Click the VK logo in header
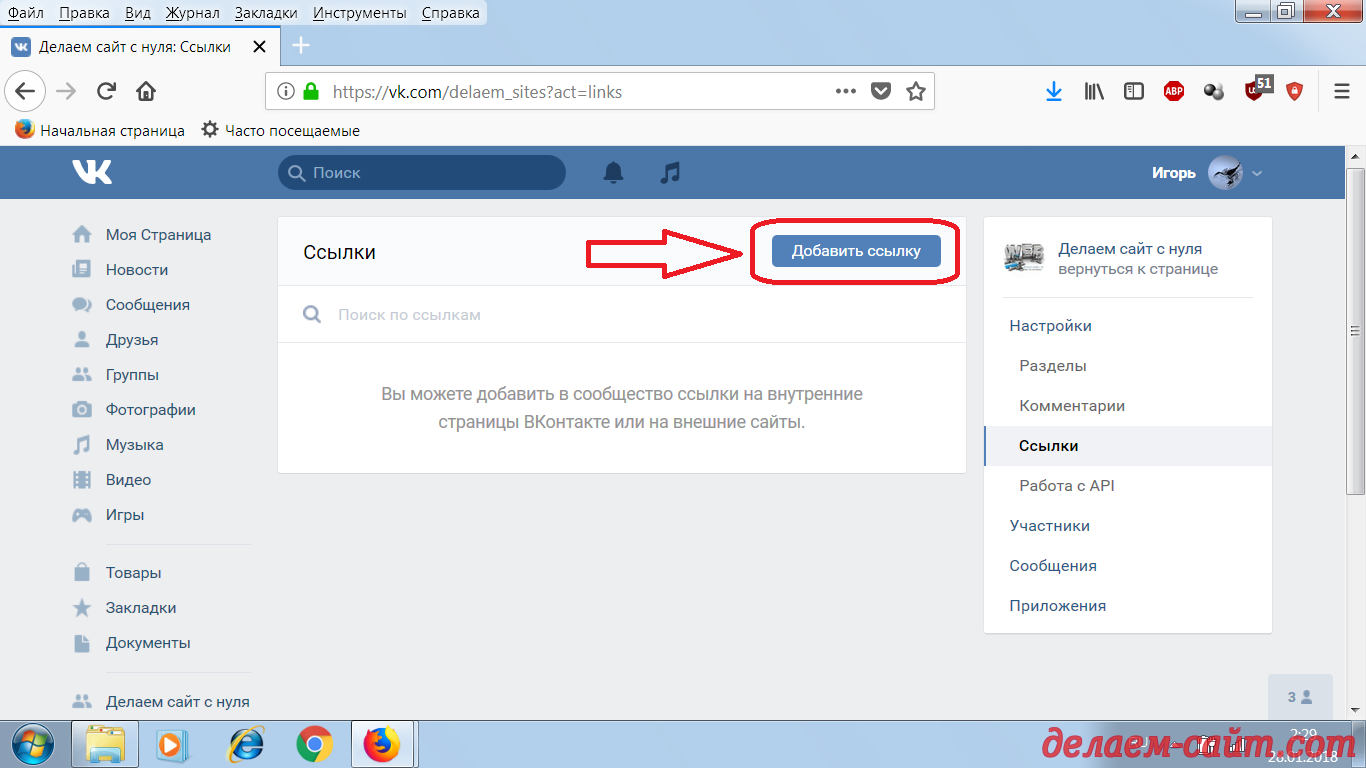The height and width of the screenshot is (768, 1366). click(x=92, y=172)
